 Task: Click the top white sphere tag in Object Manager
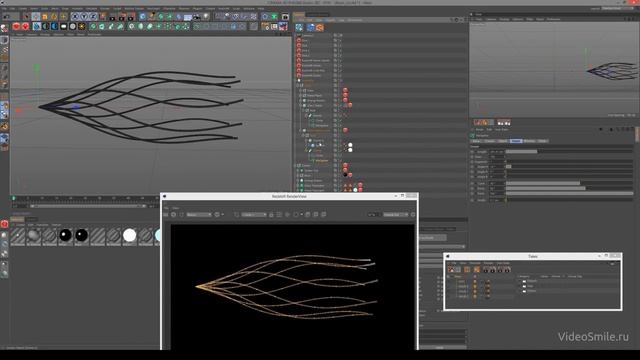point(350,145)
